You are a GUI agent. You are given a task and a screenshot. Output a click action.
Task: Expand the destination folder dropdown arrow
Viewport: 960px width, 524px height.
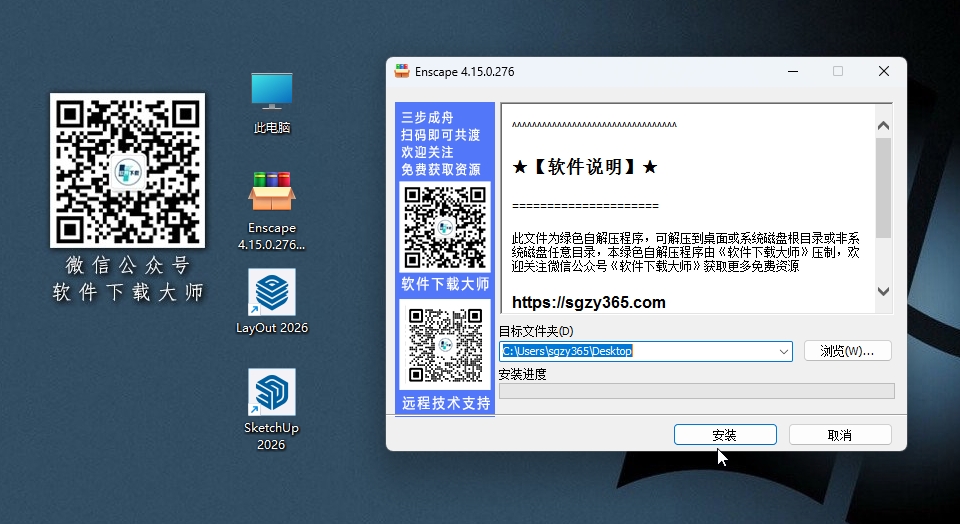click(x=783, y=351)
